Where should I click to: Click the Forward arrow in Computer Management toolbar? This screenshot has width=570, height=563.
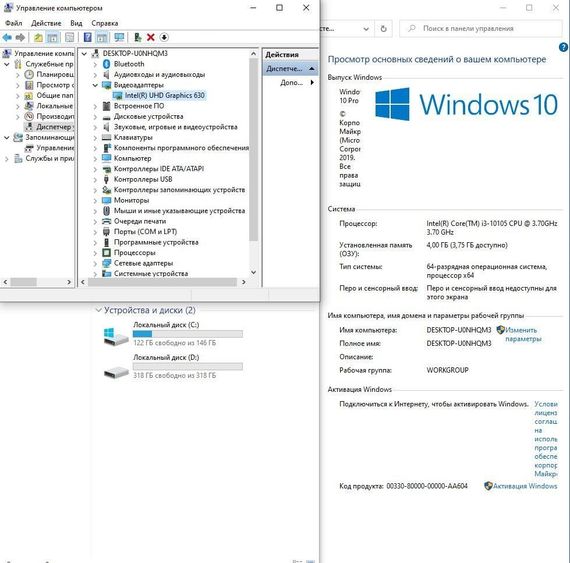(x=20, y=37)
